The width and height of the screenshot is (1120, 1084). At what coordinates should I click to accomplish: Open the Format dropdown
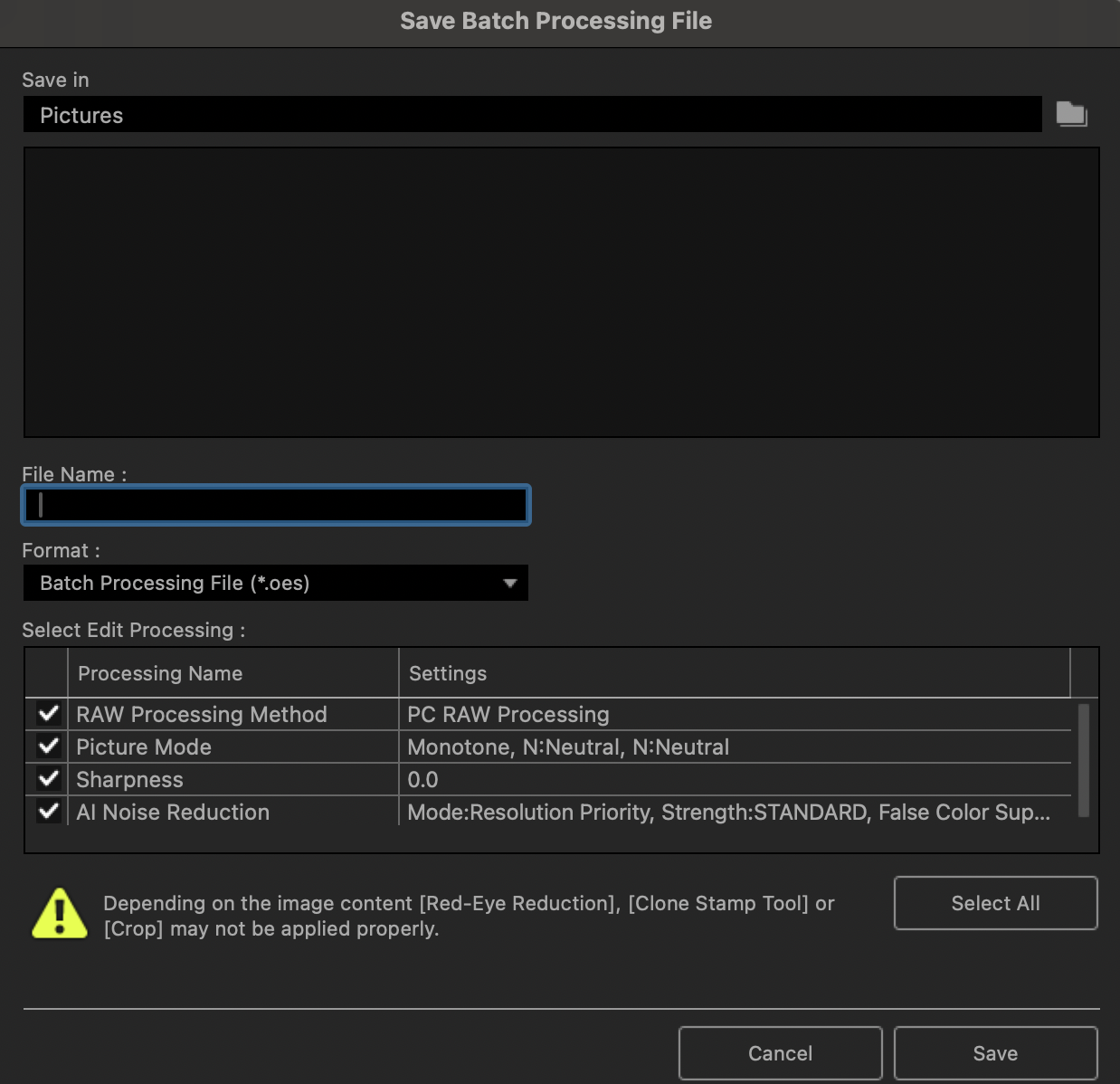[275, 583]
